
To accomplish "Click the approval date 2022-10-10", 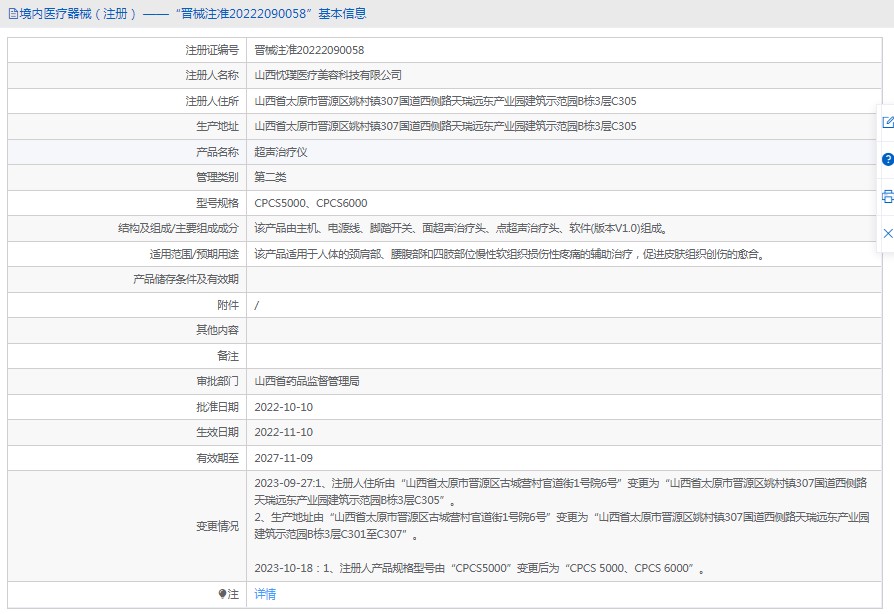I will [284, 407].
